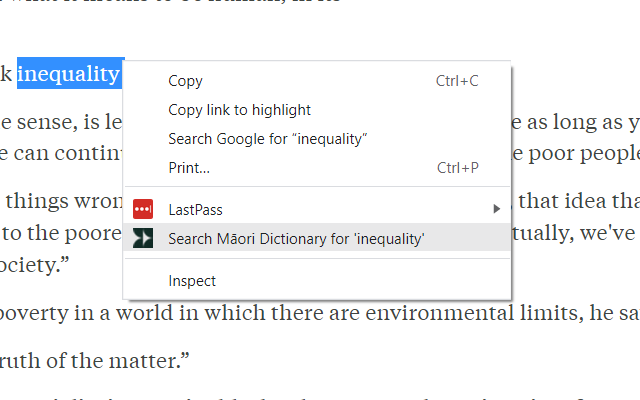Choose Inspect from the context menu
The height and width of the screenshot is (400, 640).
(192, 281)
